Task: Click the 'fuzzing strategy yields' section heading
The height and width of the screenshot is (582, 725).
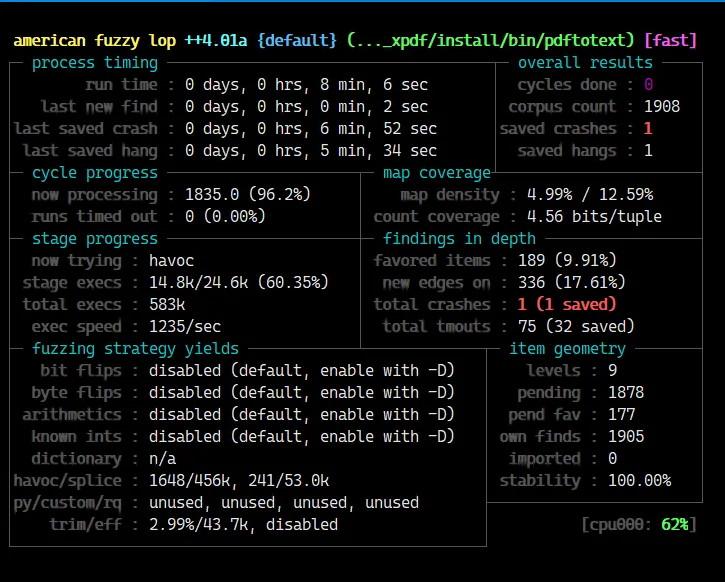Action: (x=135, y=349)
